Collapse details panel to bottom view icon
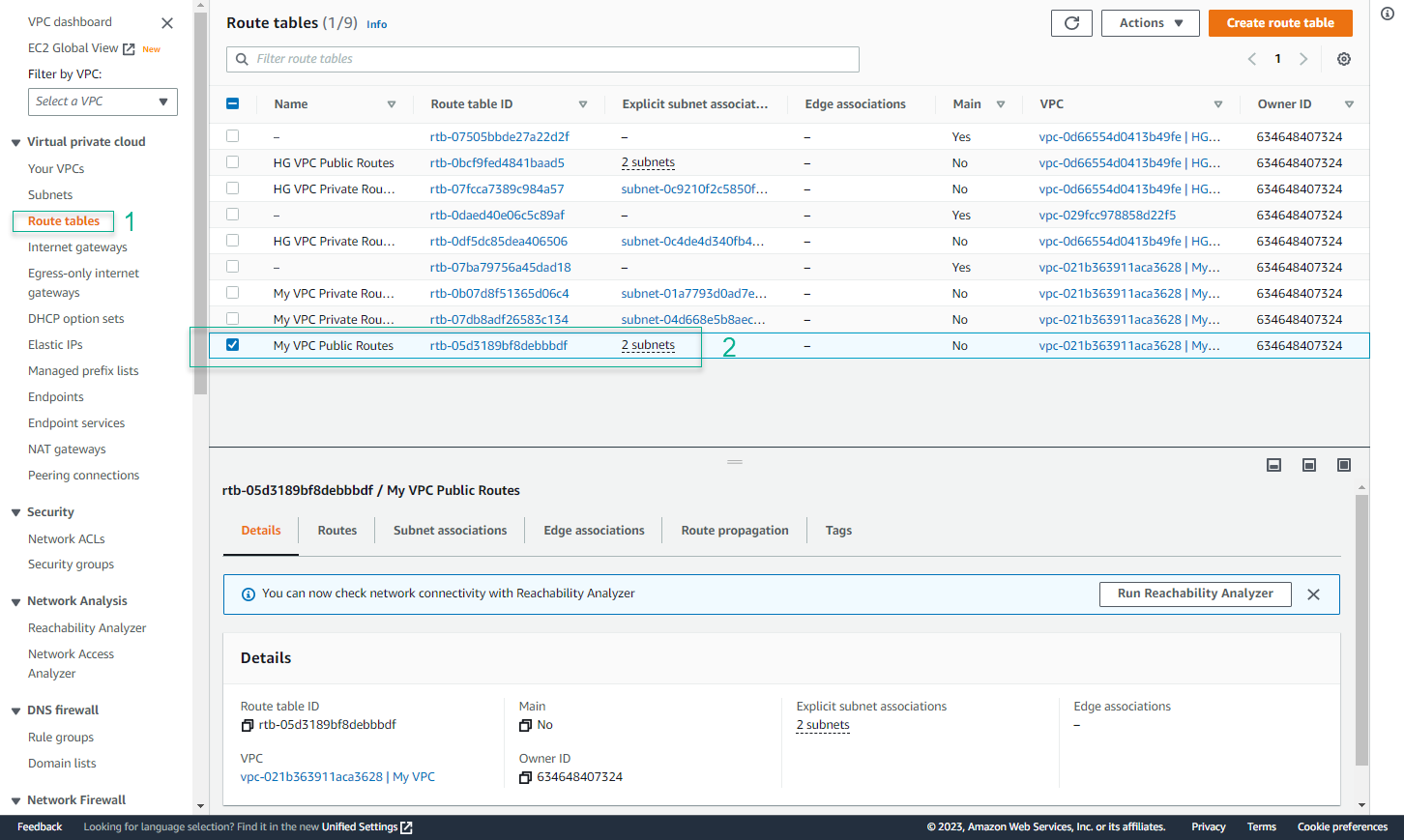1404x840 pixels. (x=1274, y=465)
